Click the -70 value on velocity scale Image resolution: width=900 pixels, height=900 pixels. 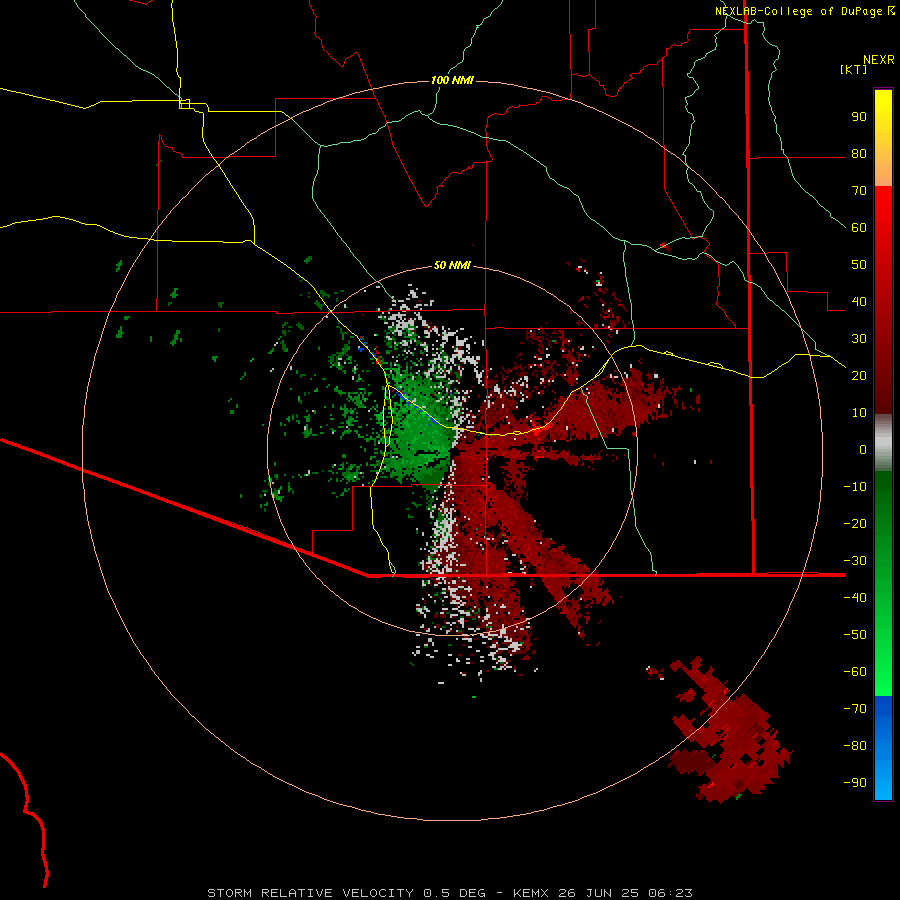(x=855, y=708)
